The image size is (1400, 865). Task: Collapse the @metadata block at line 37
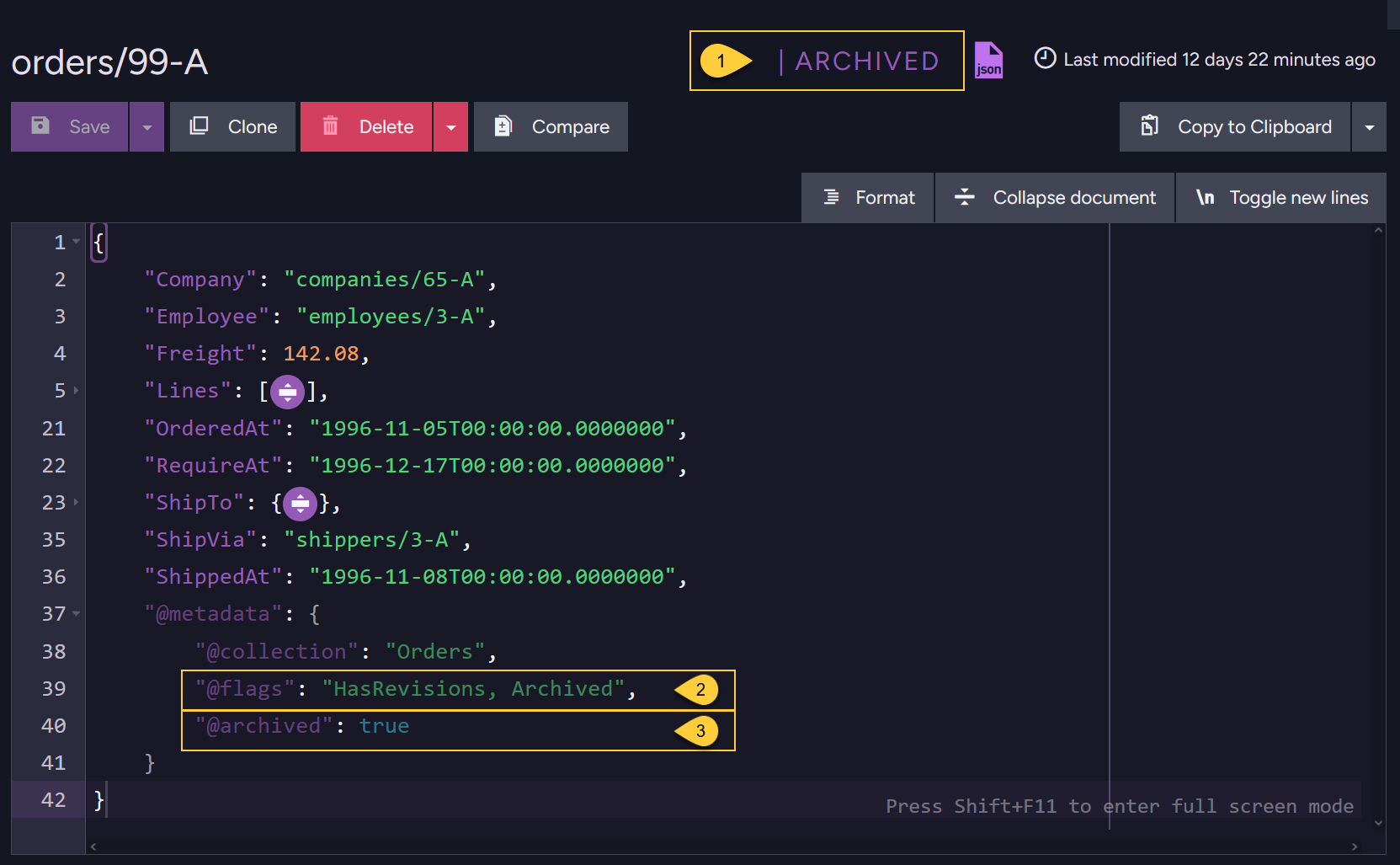coord(77,613)
